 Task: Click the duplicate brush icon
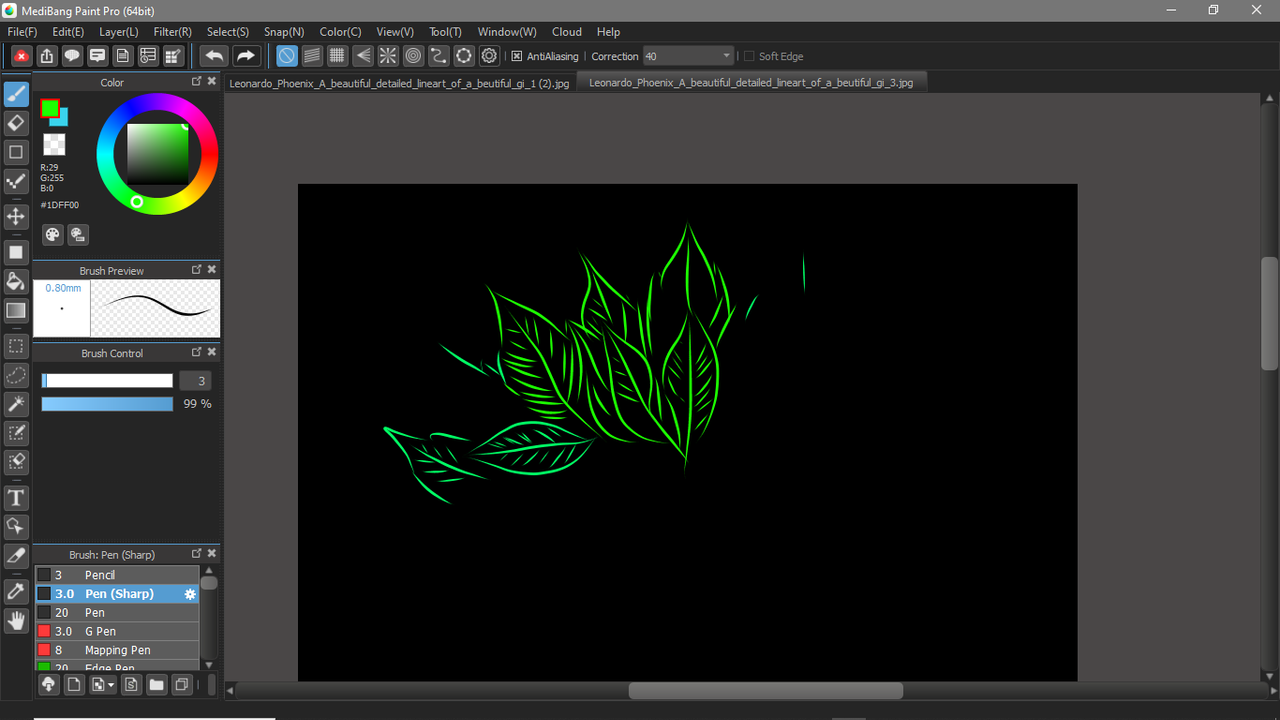click(182, 685)
